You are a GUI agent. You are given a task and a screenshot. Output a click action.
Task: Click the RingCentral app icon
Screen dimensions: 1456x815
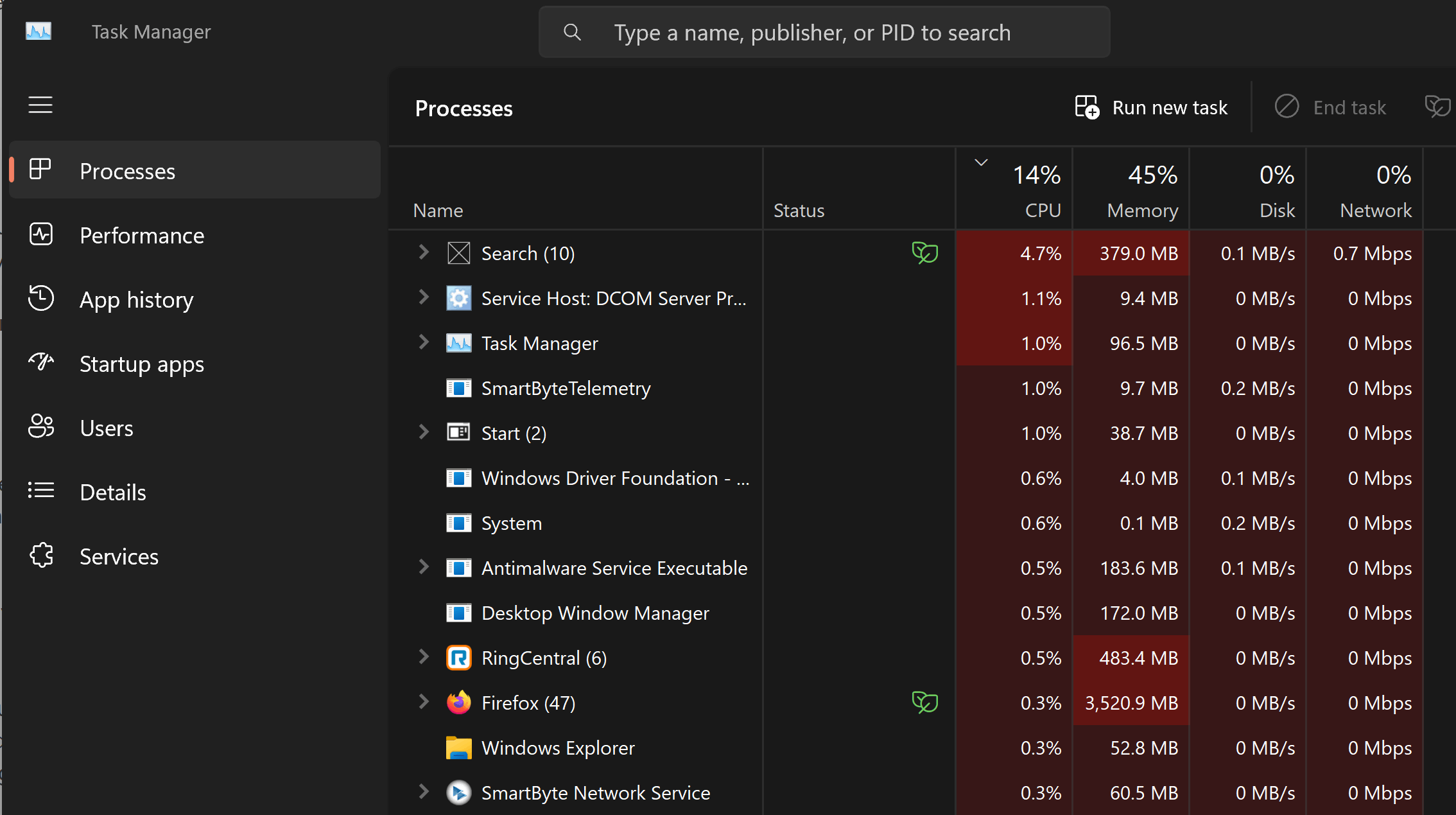tap(459, 658)
